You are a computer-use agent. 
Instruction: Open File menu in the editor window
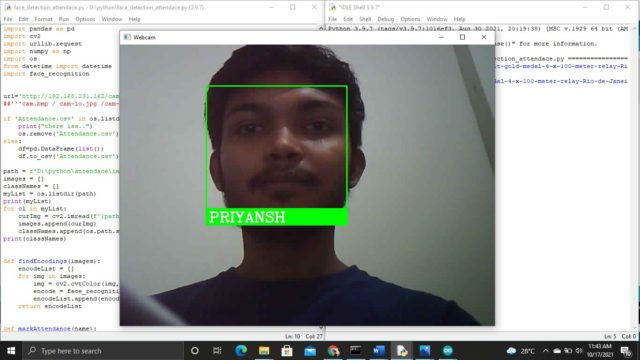click(8, 19)
